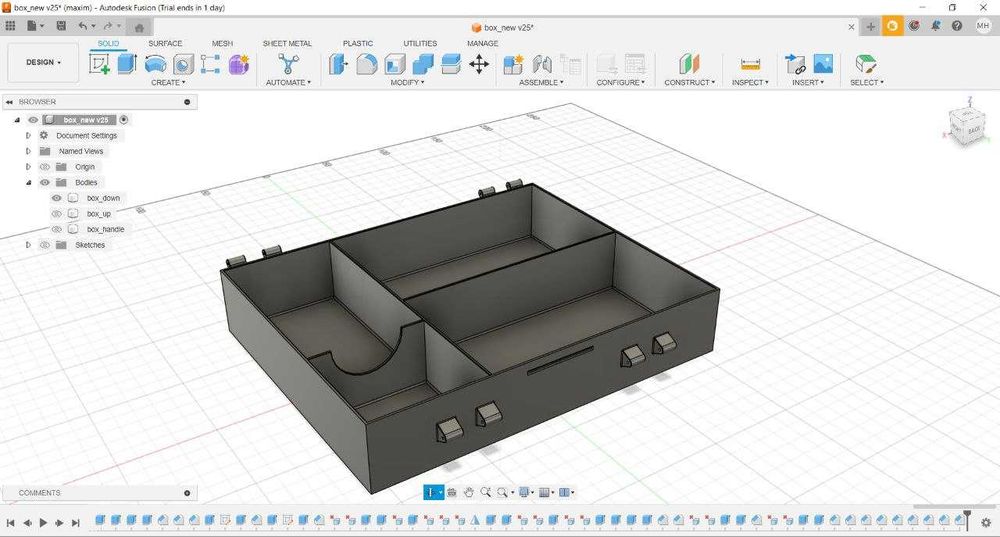Collapse the box_new v25 root node
This screenshot has width=1000, height=537.
(x=17, y=120)
